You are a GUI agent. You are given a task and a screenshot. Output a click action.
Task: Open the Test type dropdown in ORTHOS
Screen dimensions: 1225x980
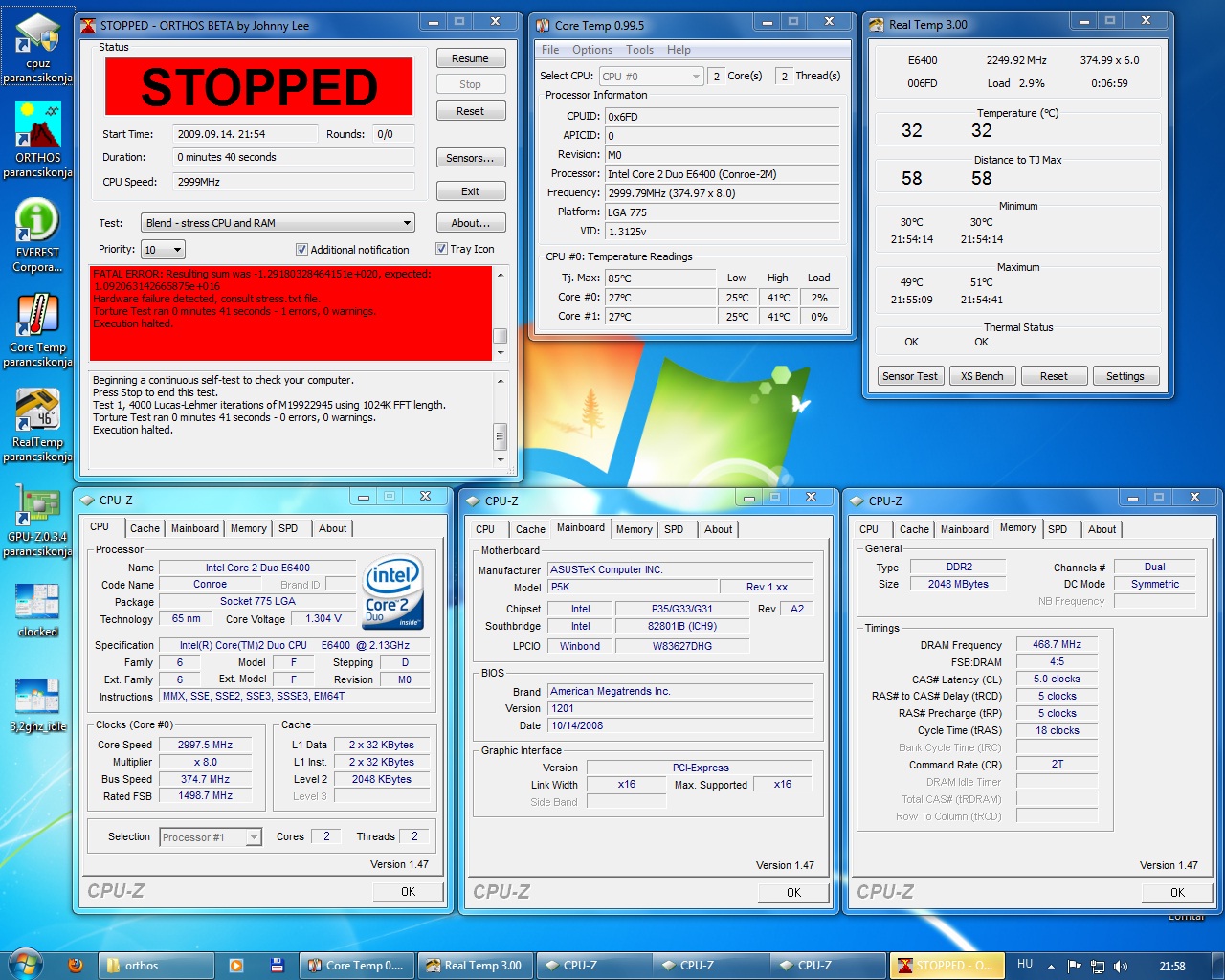pyautogui.click(x=278, y=223)
